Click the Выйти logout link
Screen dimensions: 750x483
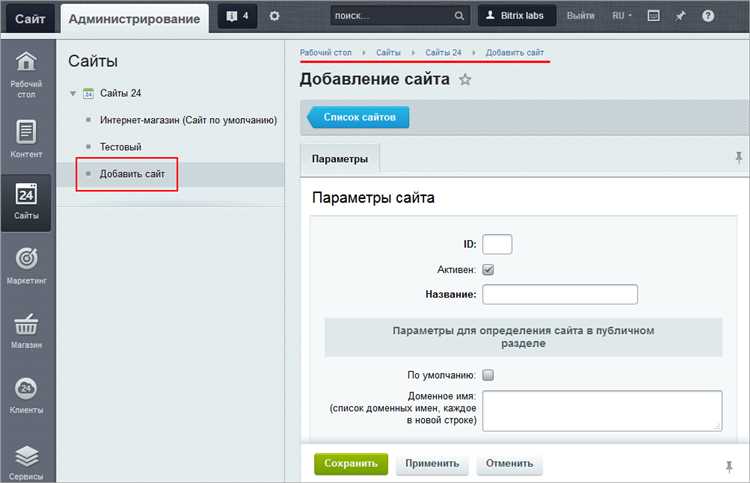581,16
